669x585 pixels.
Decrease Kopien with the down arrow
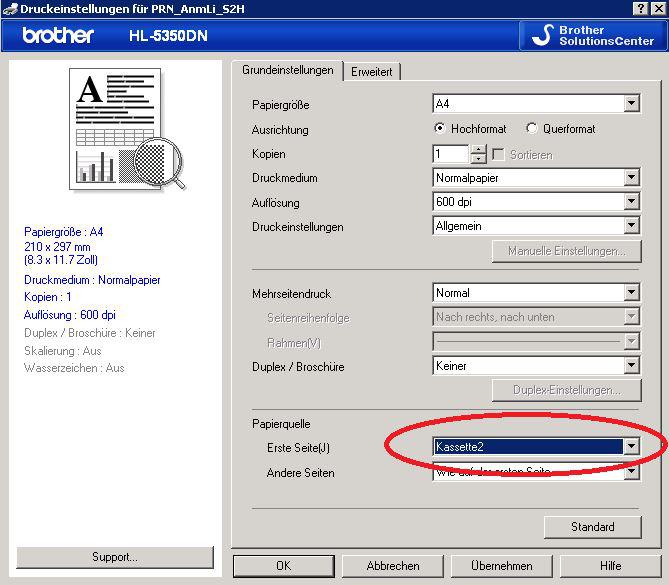[x=478, y=159]
